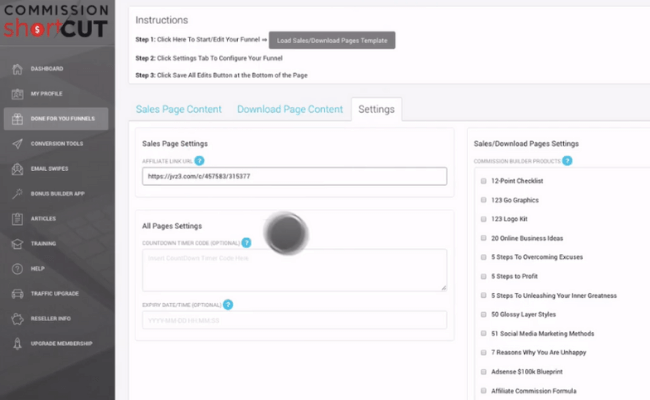
Task: Check the 50 Glossy Layer Styles product
Action: point(483,314)
